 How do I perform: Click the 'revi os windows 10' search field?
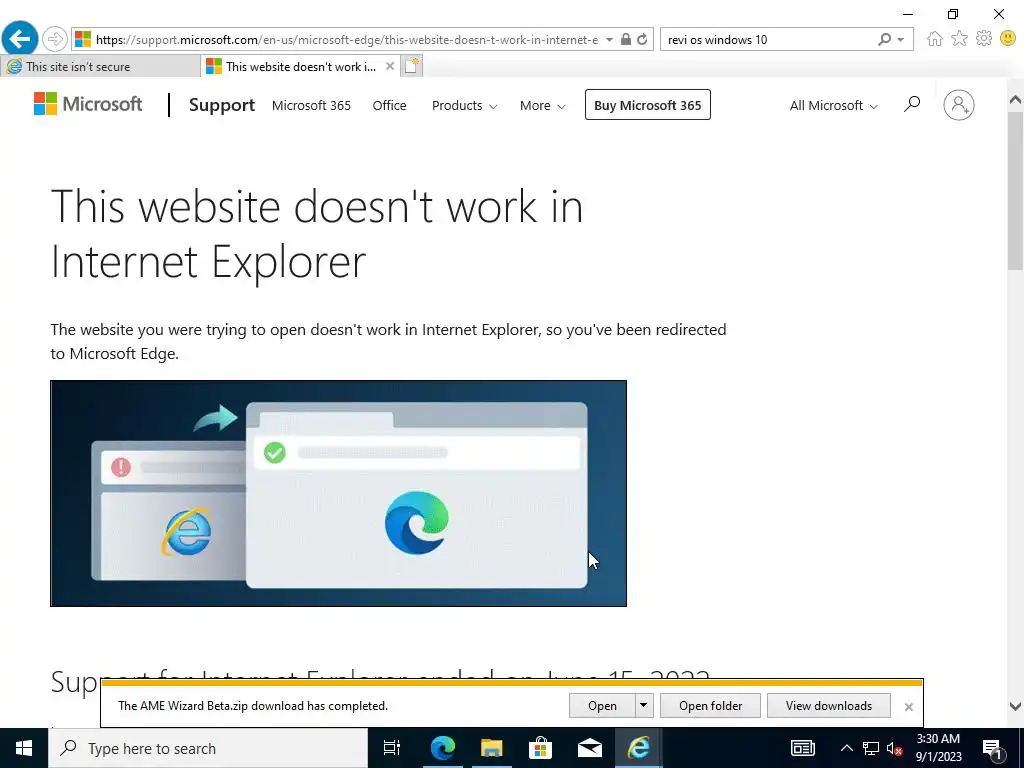[x=769, y=39]
